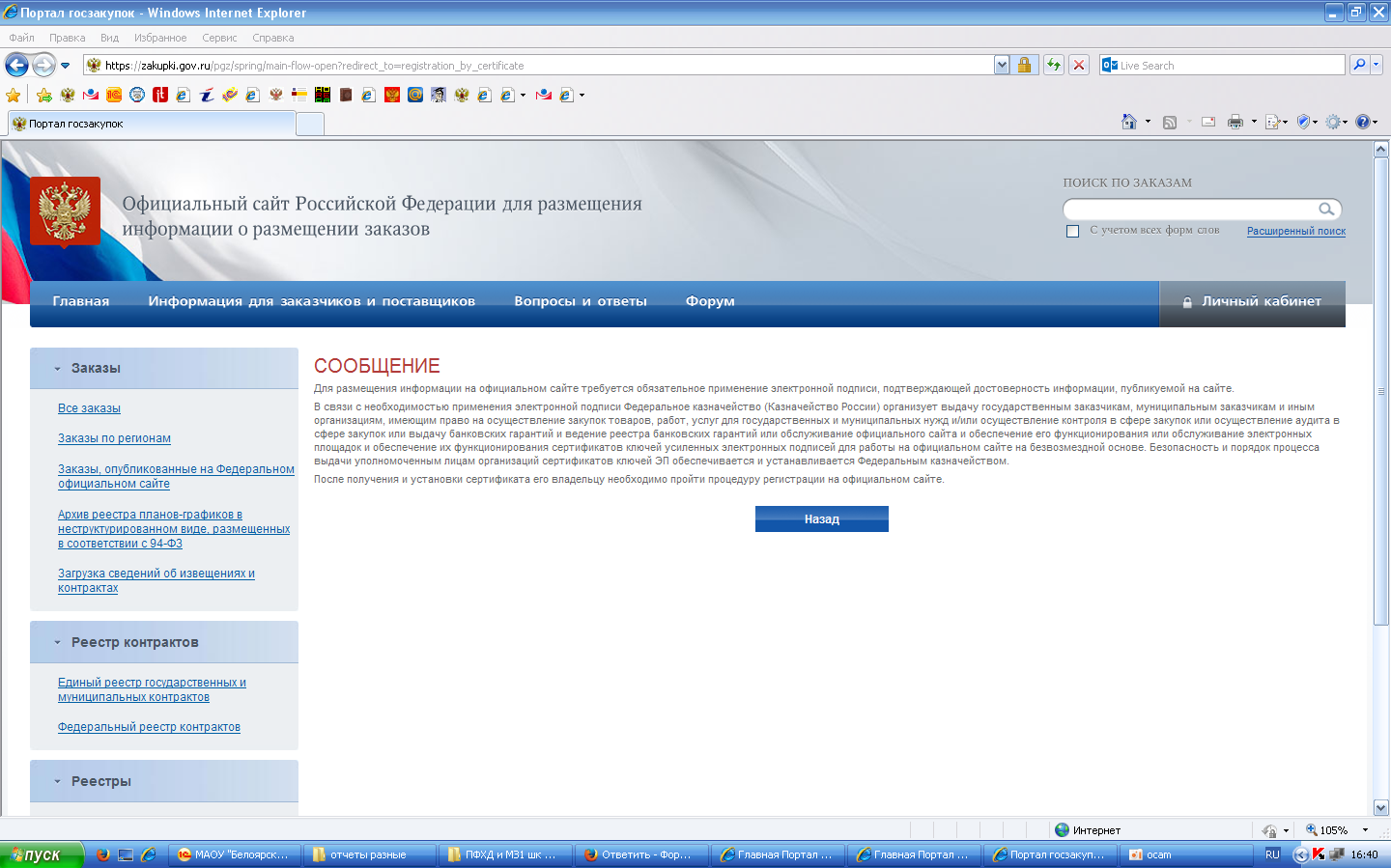Click the Stop loading red X icon
The width and height of the screenshot is (1391, 868).
click(x=1079, y=65)
